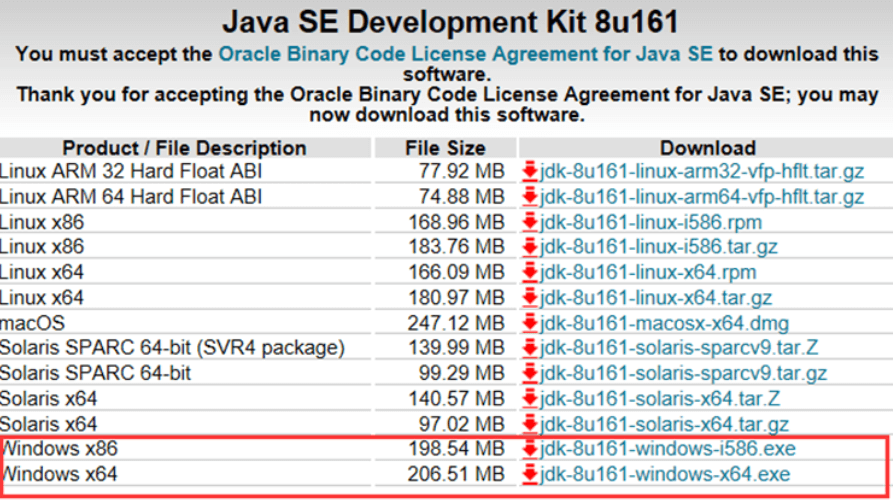Download jdk-8u161-solaris-x64.tar.Z
The image size is (893, 503).
[x=659, y=398]
